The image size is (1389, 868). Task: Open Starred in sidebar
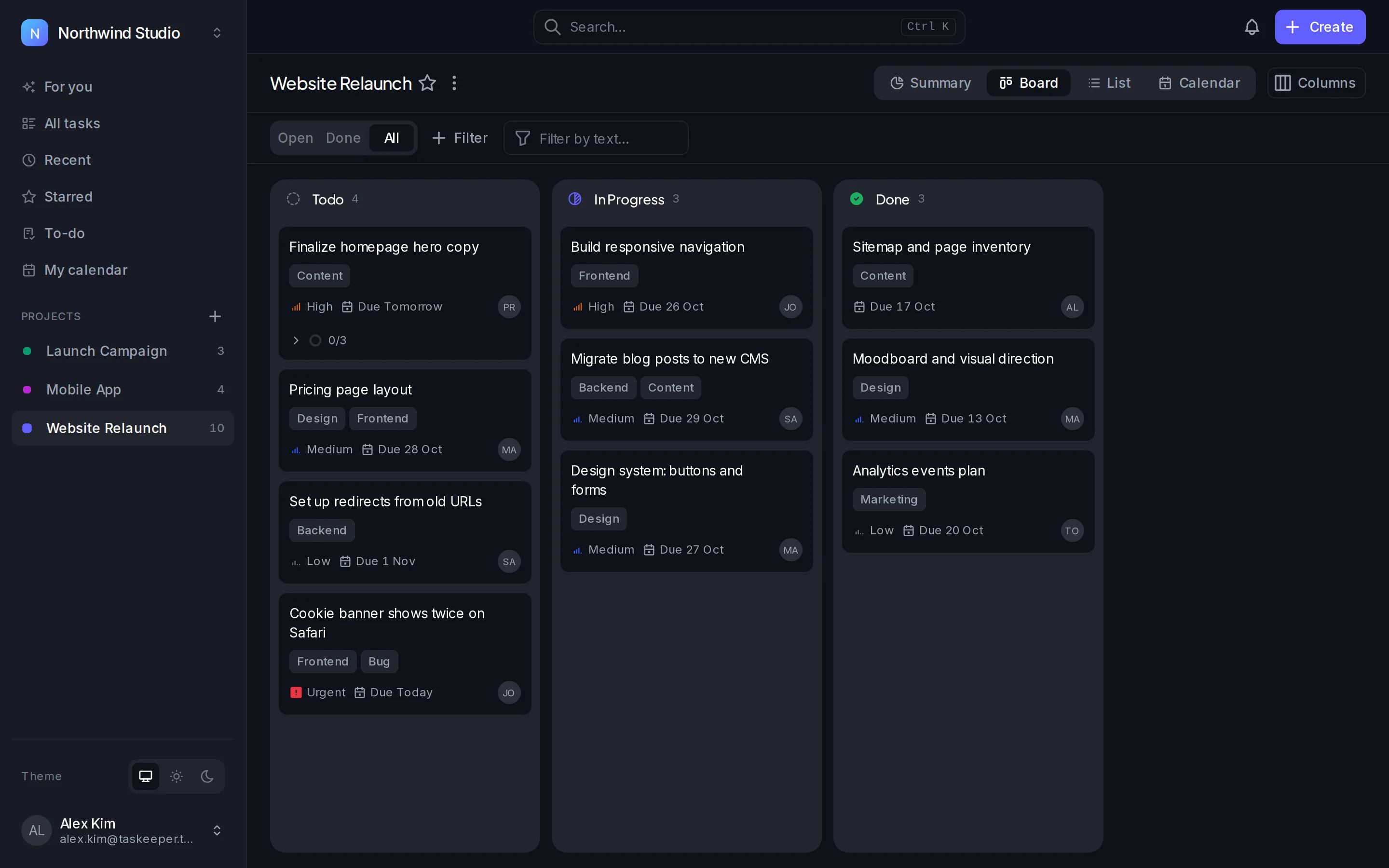(123, 197)
